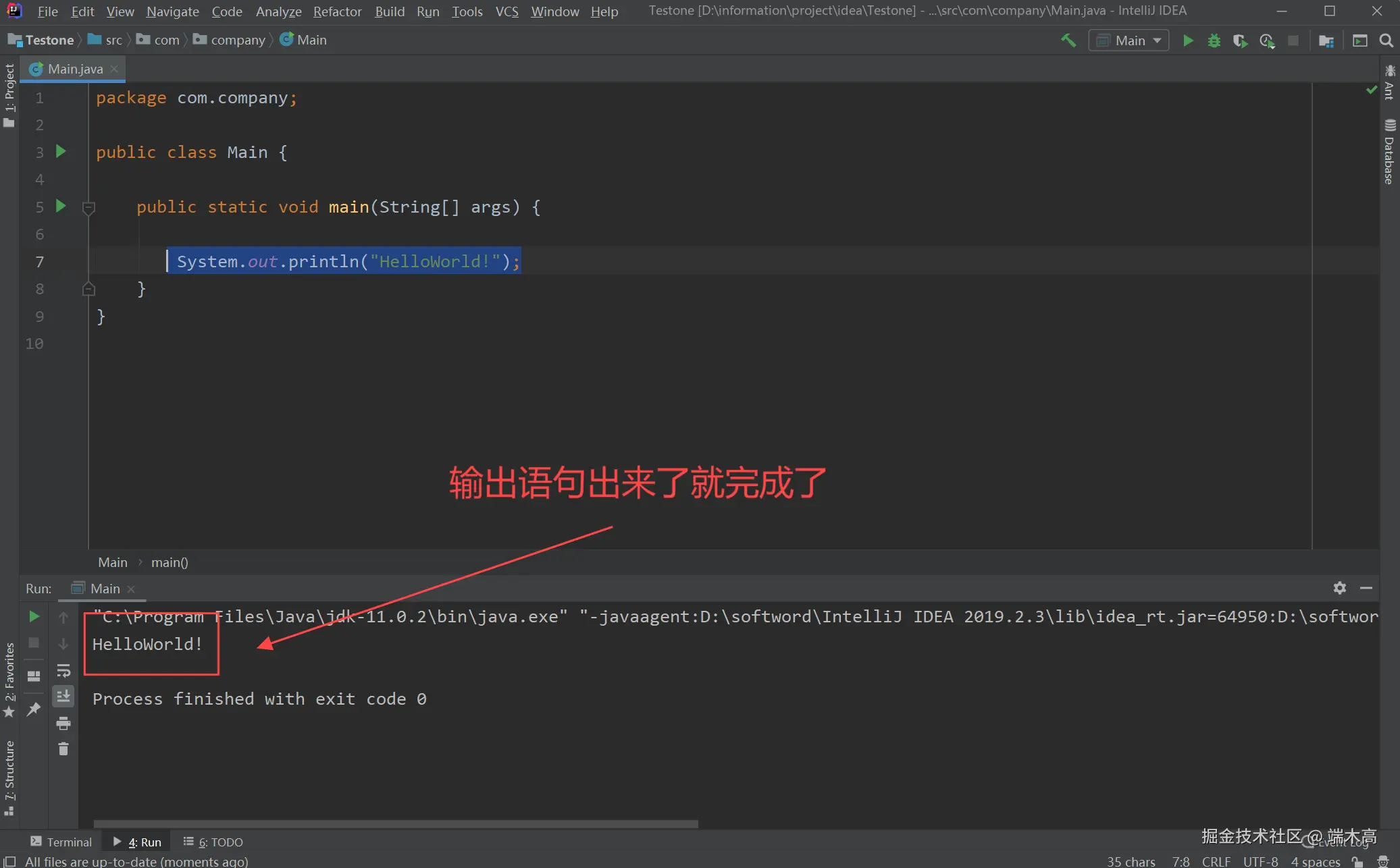Viewport: 1400px width, 868px height.
Task: Toggle soft-wrap in the Run console
Action: pos(64,670)
